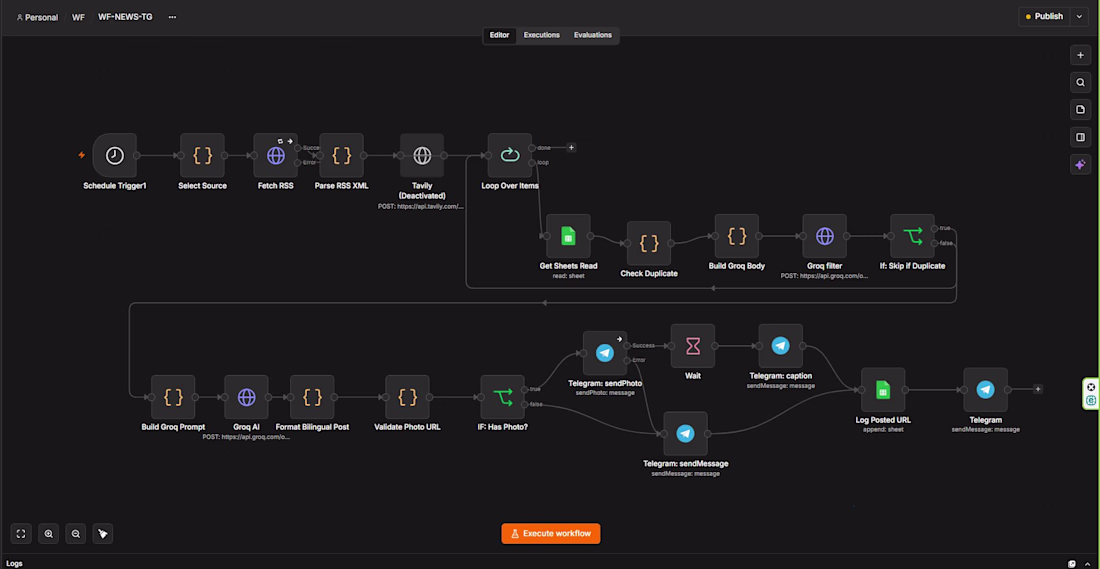1100x569 pixels.
Task: Add a sticky note from right sidebar
Action: pyautogui.click(x=1080, y=110)
